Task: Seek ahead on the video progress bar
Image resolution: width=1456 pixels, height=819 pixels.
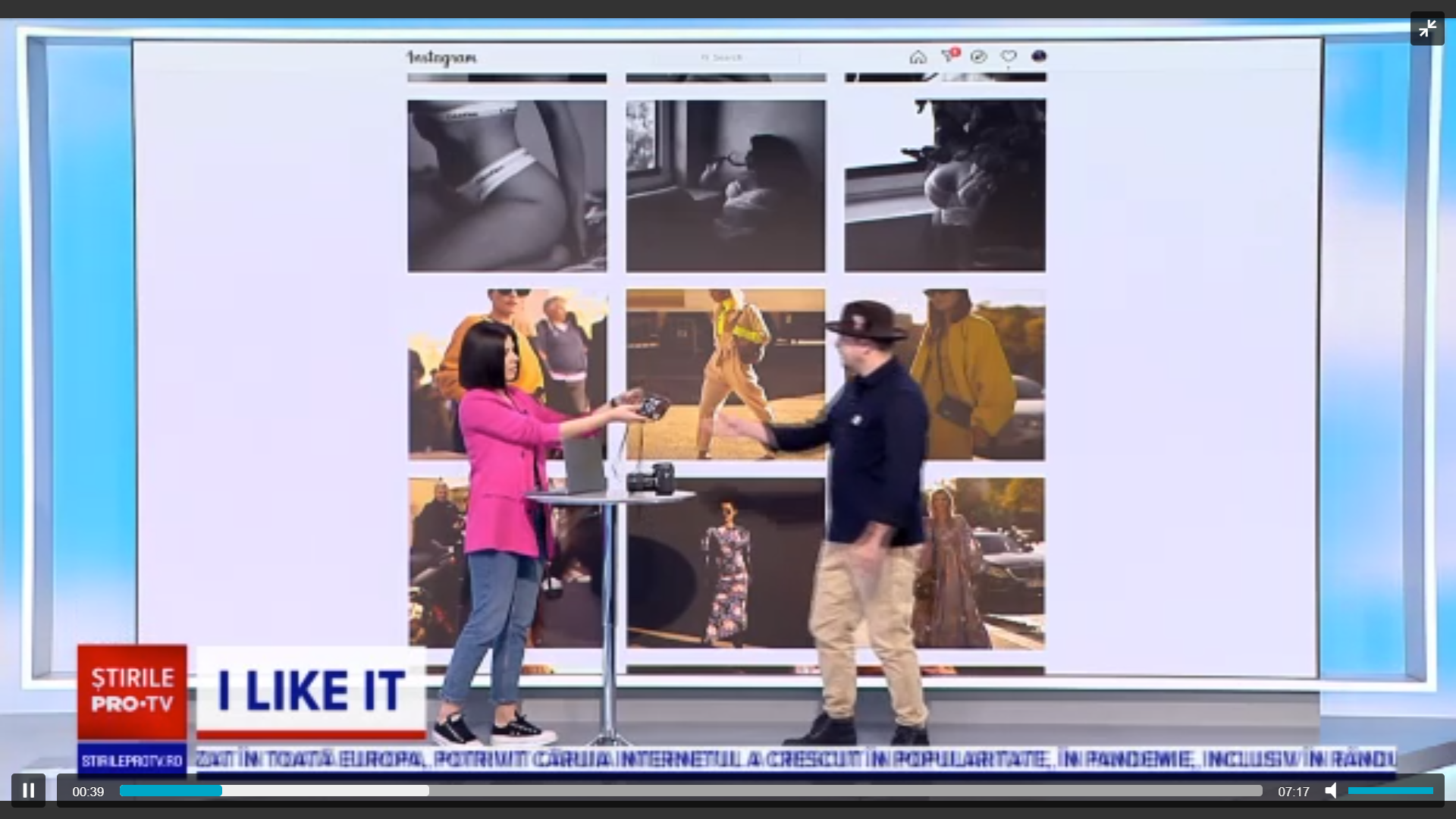Action: [682, 790]
